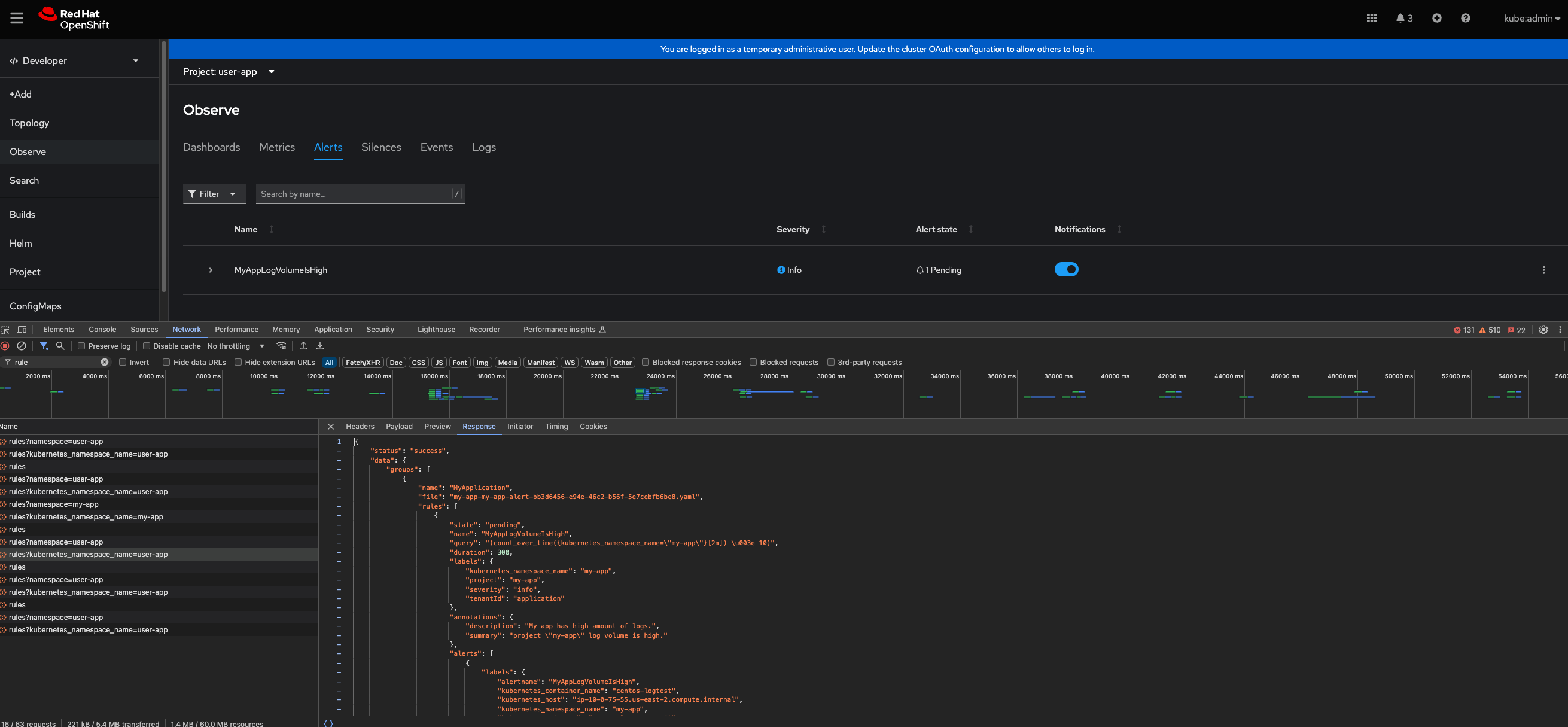Open the notifications bell icon
Image resolution: width=1568 pixels, height=727 pixels.
tap(1403, 19)
